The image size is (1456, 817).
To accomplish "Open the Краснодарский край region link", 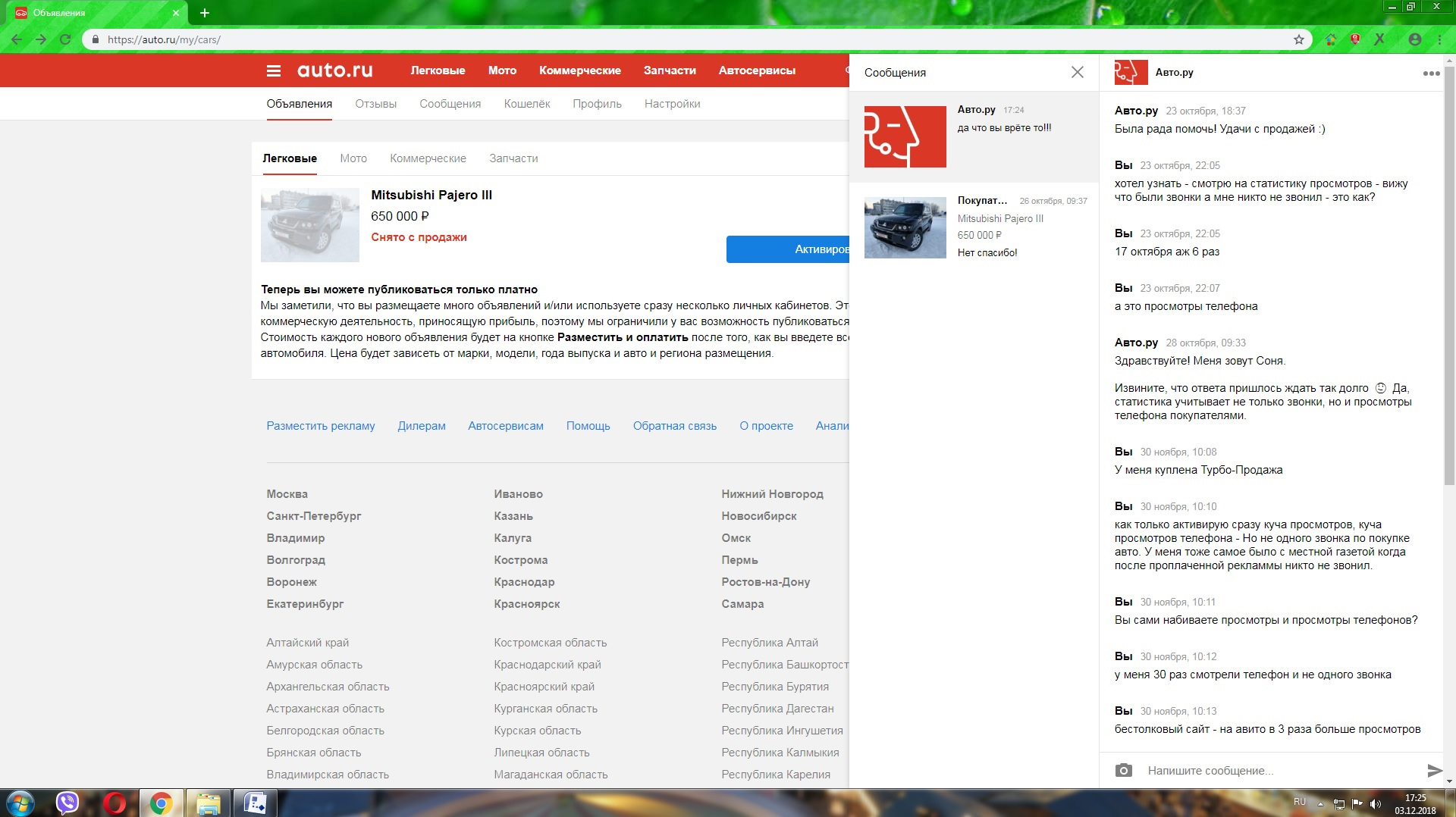I will pos(548,665).
